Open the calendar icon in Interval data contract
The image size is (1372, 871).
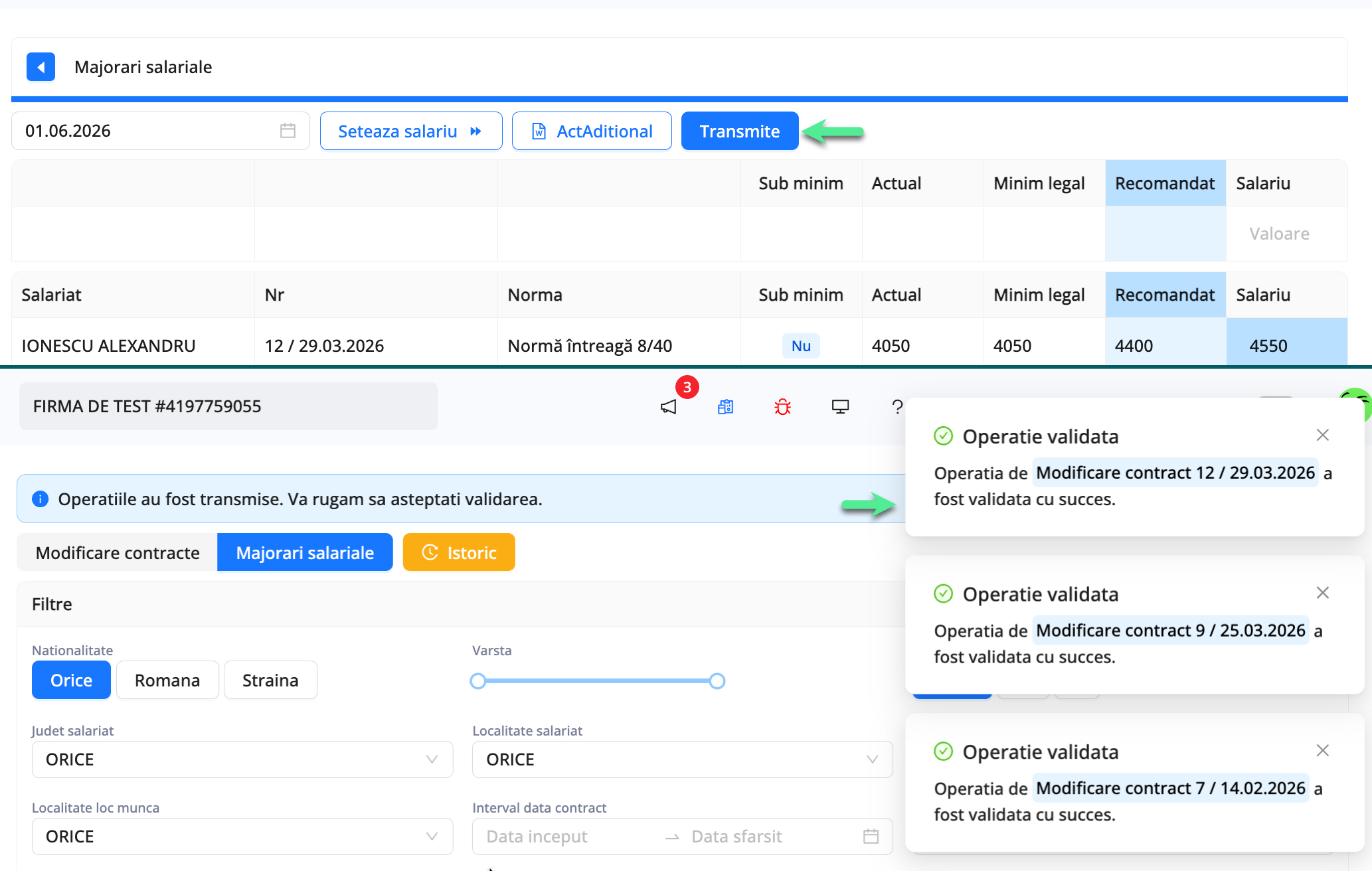pos(871,836)
